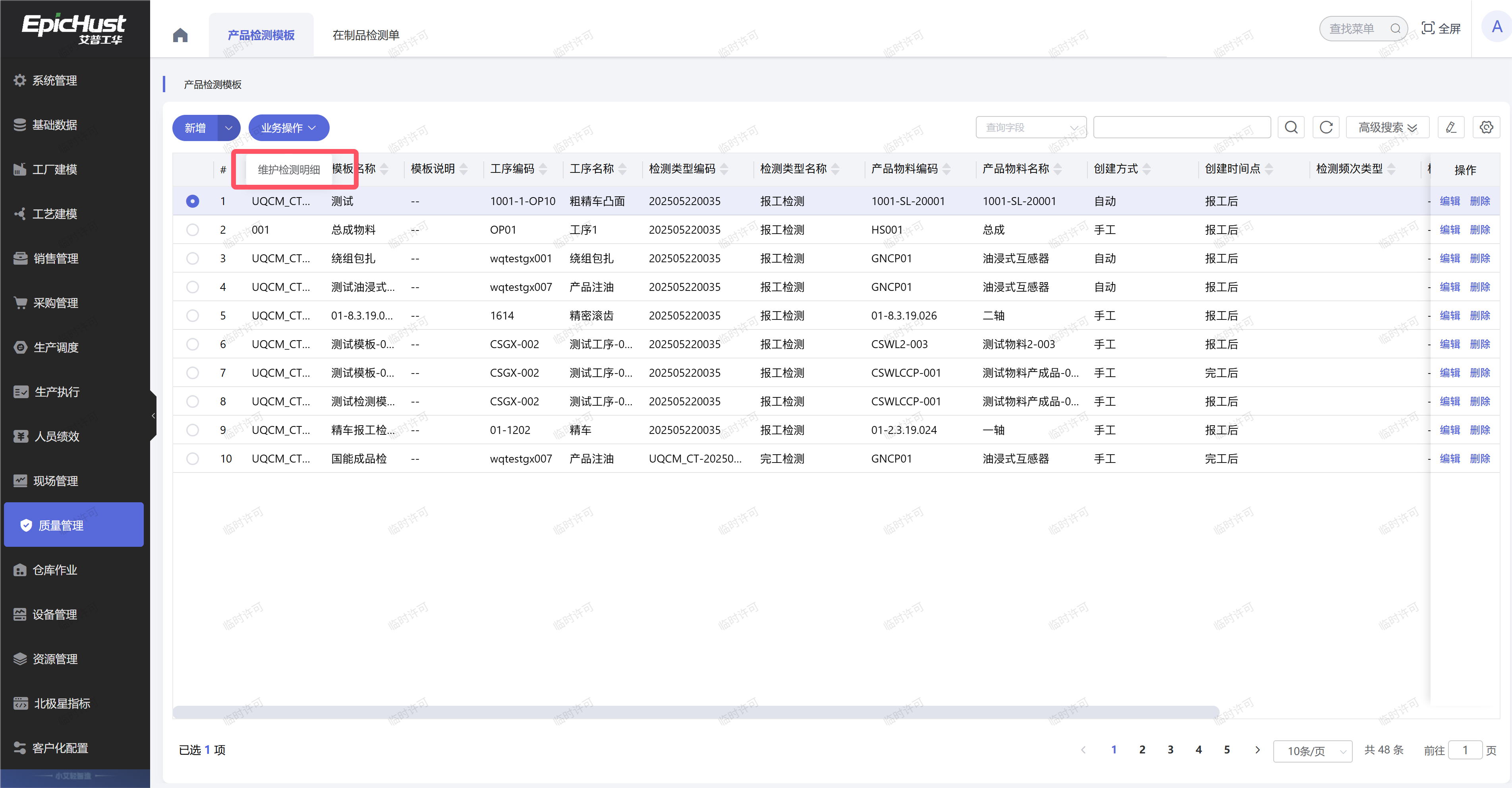Expand the 业务操作 dropdown

coord(288,128)
